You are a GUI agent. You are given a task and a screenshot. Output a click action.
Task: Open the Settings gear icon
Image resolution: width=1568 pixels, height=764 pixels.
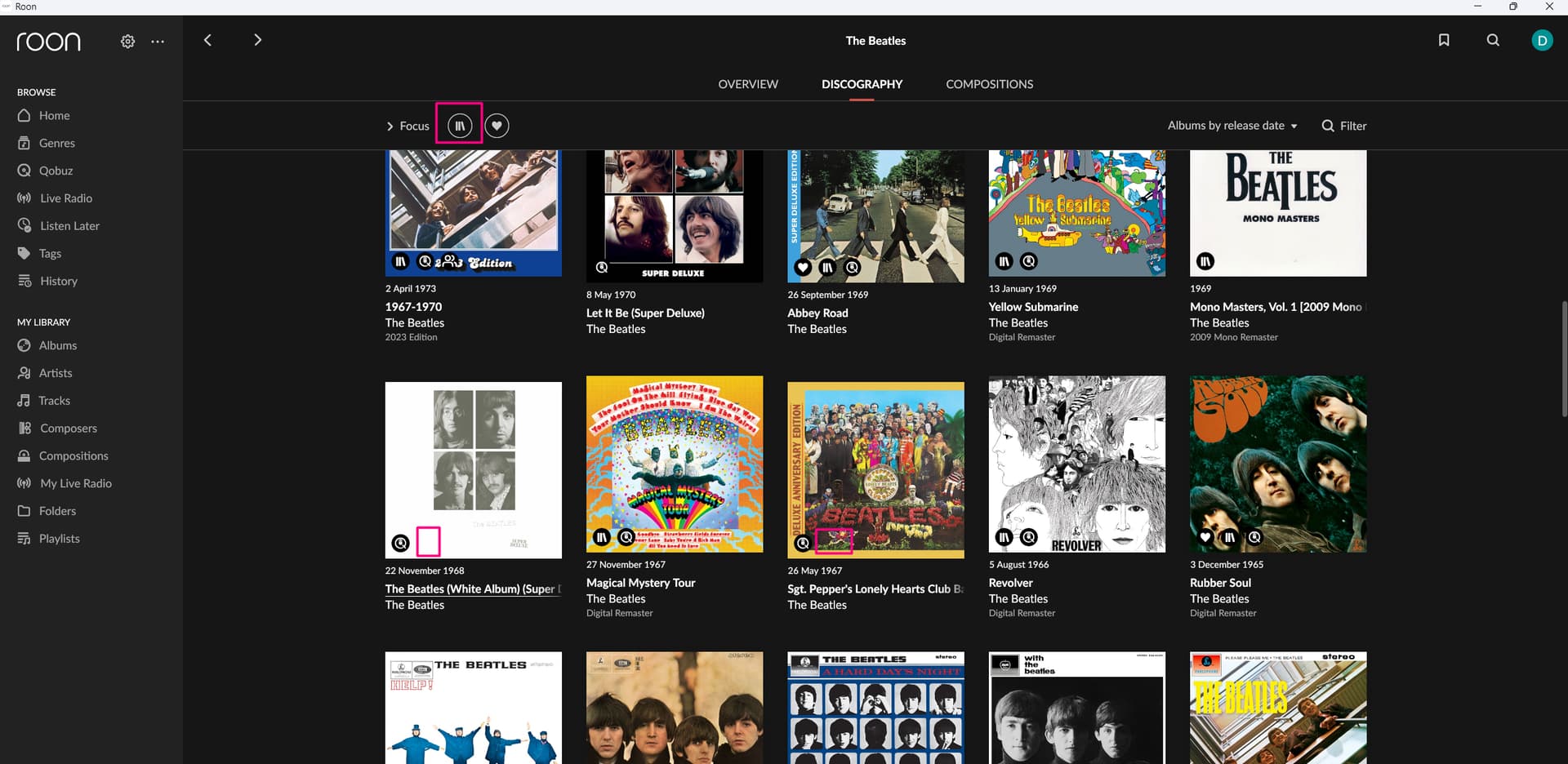[127, 41]
